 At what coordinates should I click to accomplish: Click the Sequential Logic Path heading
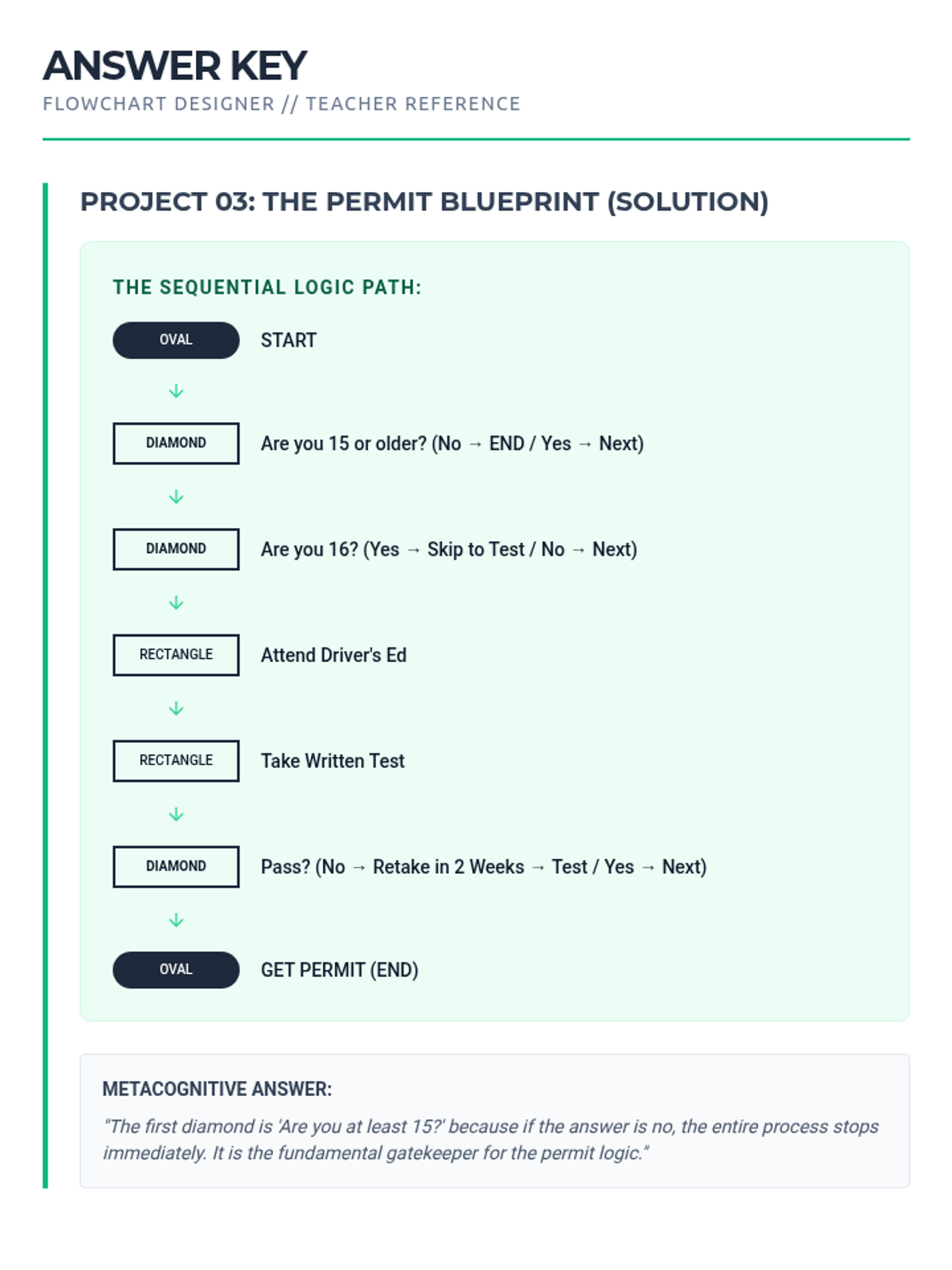pyautogui.click(x=267, y=287)
